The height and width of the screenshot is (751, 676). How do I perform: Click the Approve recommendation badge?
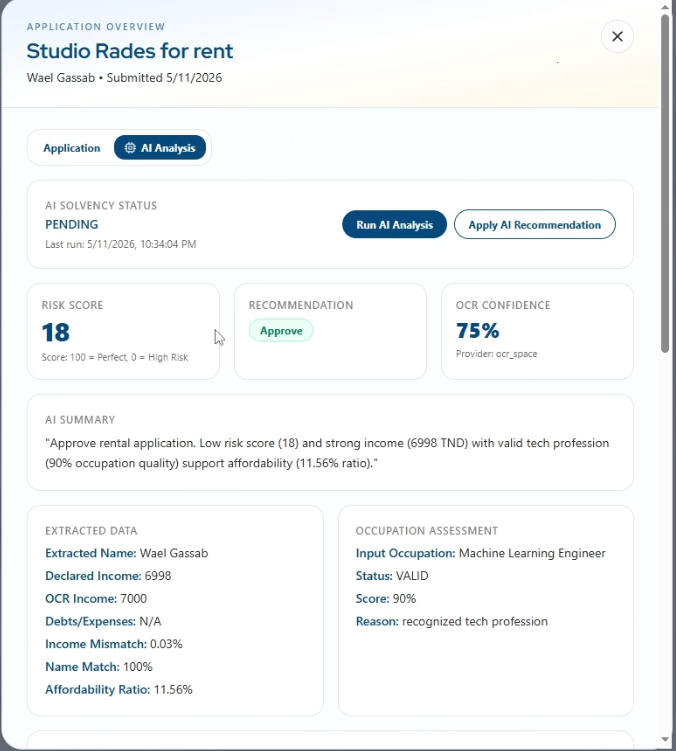point(281,331)
